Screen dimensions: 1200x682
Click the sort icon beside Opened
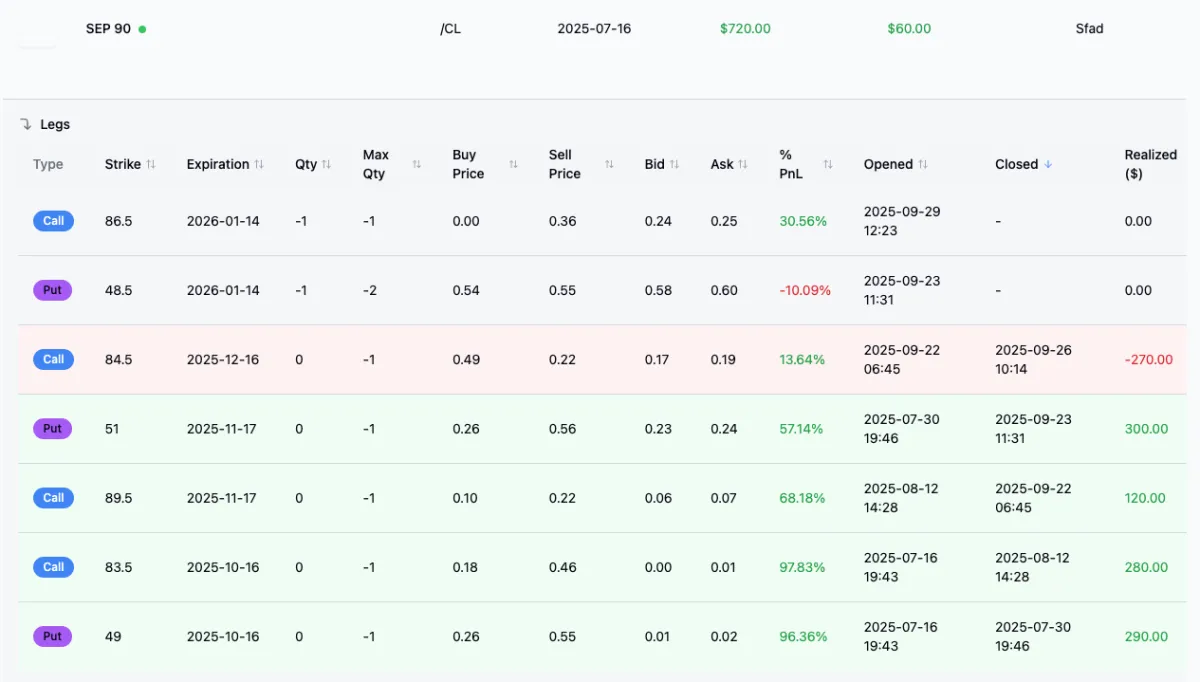(x=923, y=164)
